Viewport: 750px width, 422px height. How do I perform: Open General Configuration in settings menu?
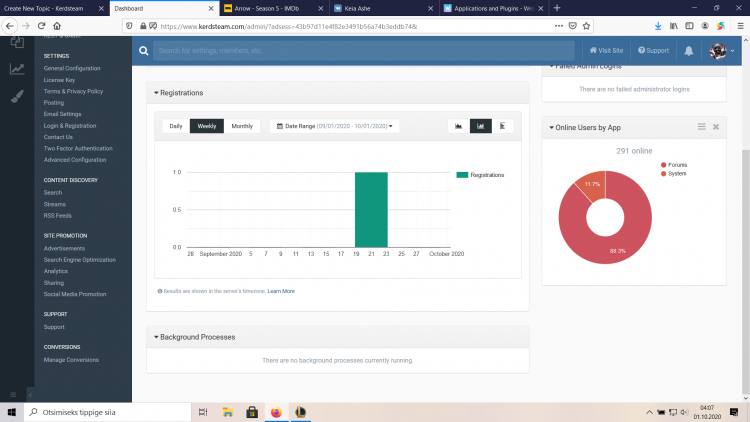point(72,69)
